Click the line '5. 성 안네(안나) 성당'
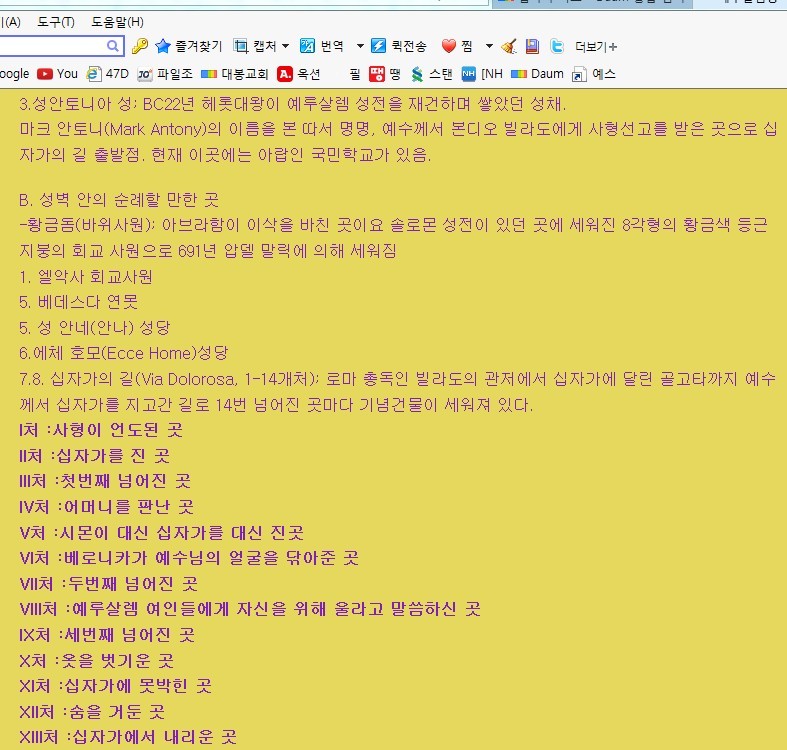The image size is (787, 750). [x=95, y=328]
